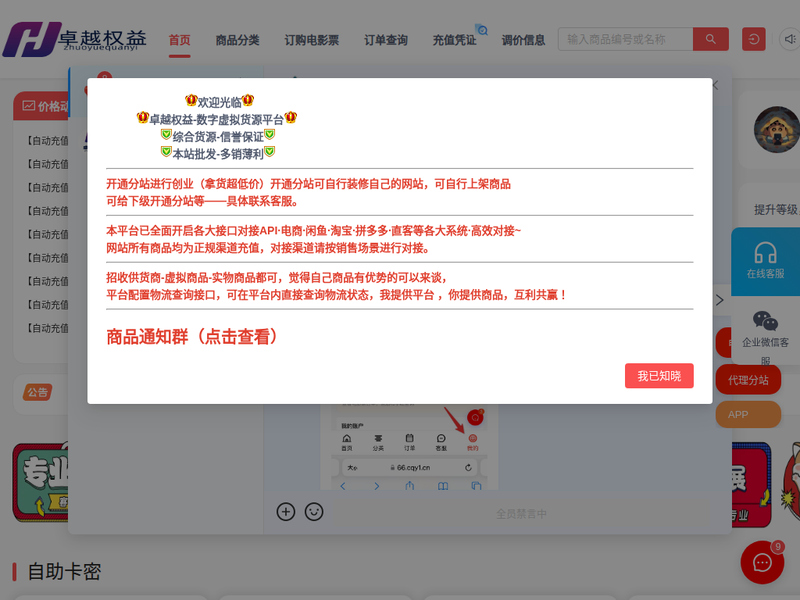800x600 pixels.
Task: Go to 订购电影票 page
Action: click(312, 40)
